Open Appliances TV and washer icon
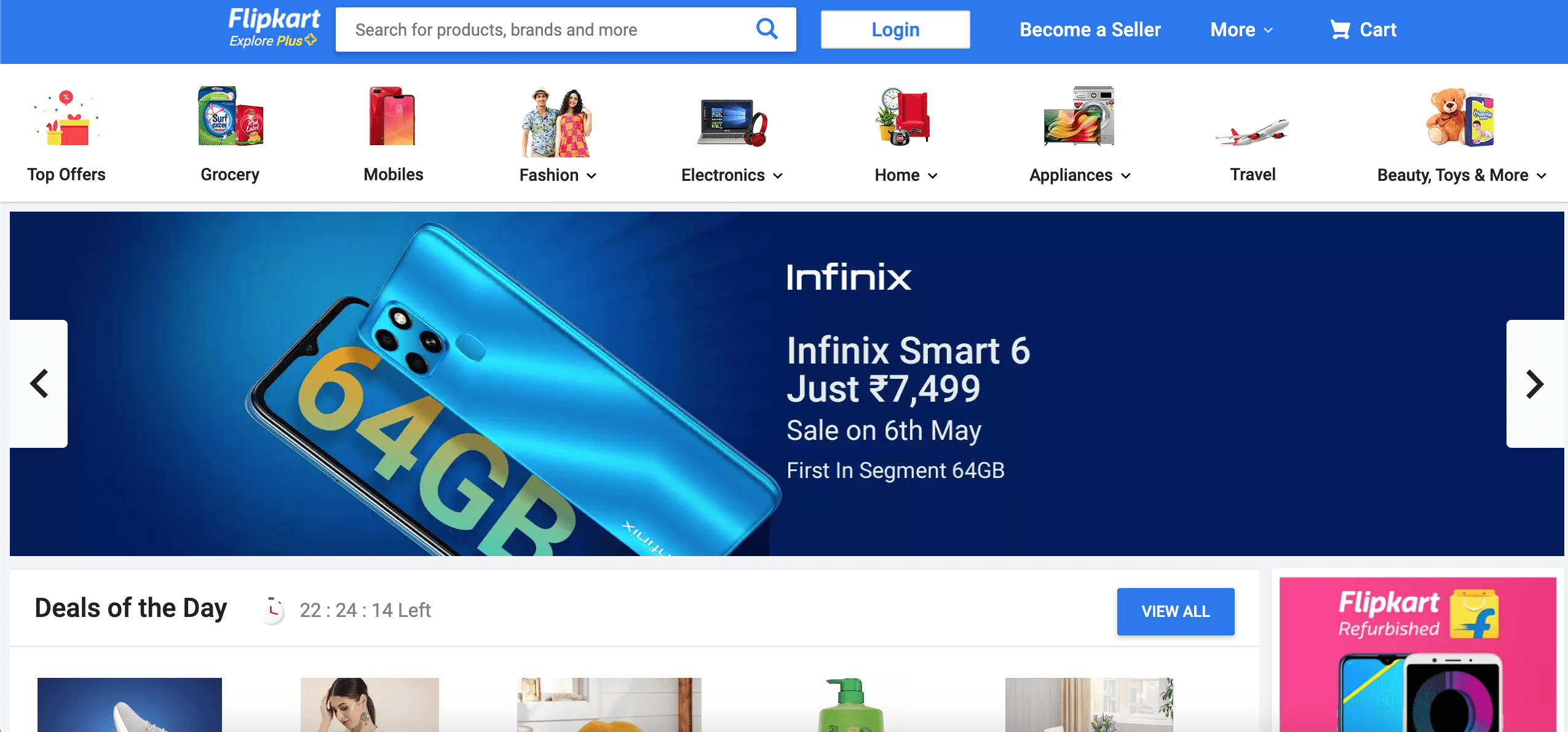Viewport: 1568px width, 732px height. pos(1079,116)
